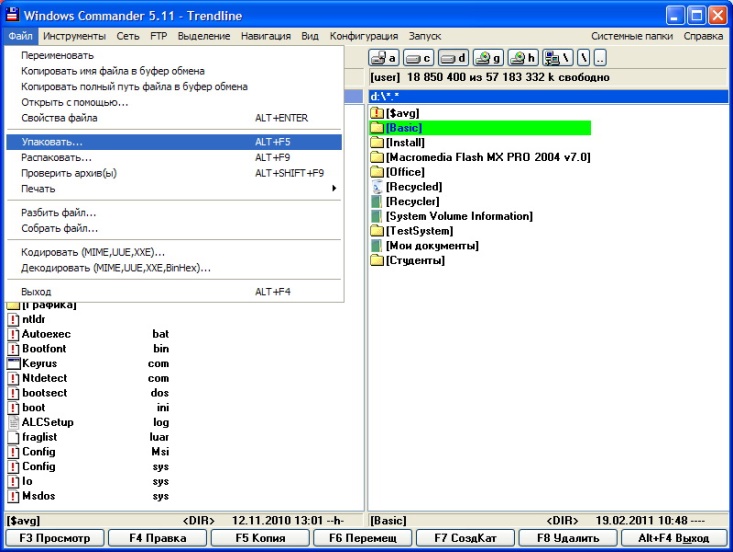Open the Навигация menu
Image resolution: width=733 pixels, height=552 pixels.
tap(266, 36)
